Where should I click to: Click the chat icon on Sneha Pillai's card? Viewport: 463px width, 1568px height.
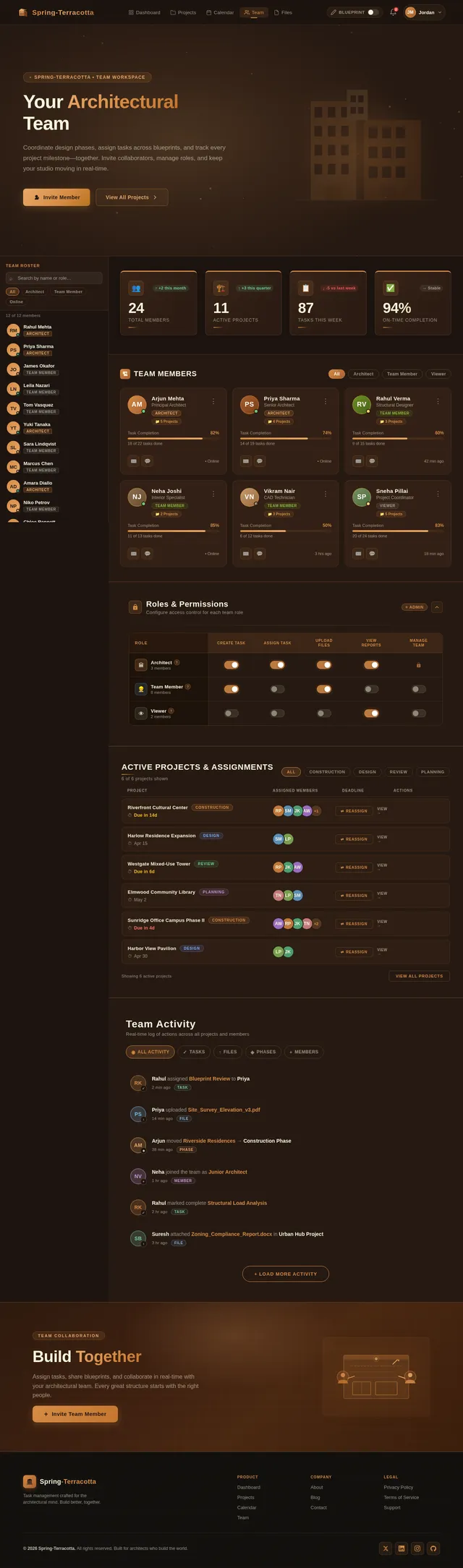pos(372,554)
